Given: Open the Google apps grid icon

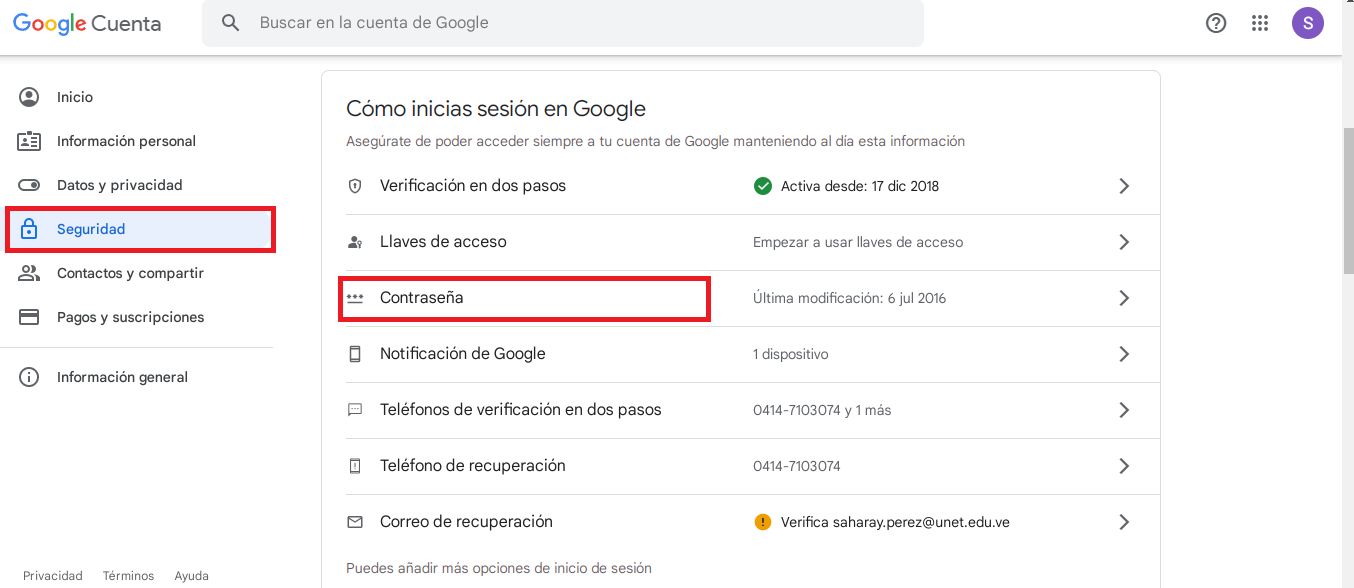Looking at the screenshot, I should point(1260,22).
